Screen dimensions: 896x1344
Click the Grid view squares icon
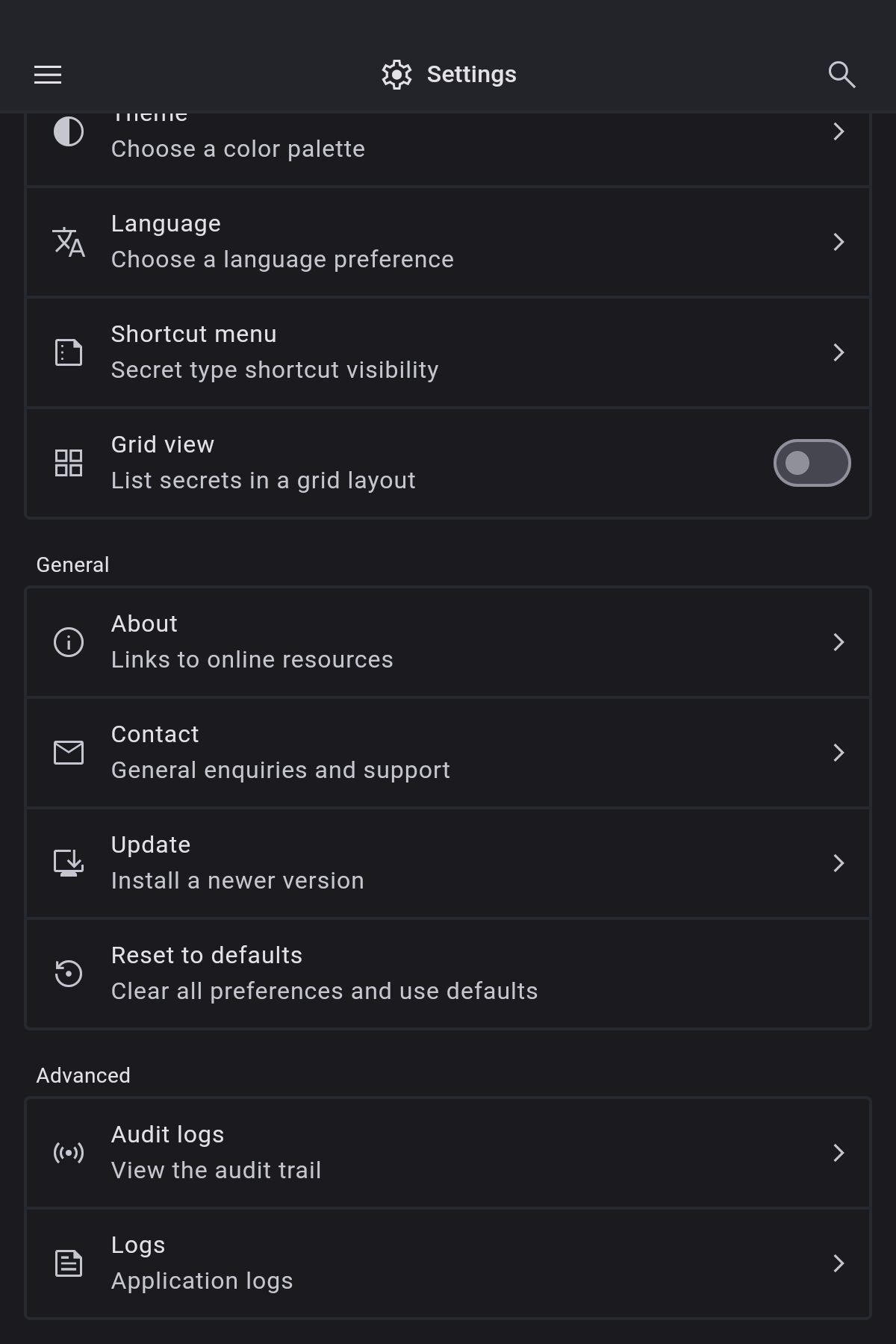pos(69,463)
